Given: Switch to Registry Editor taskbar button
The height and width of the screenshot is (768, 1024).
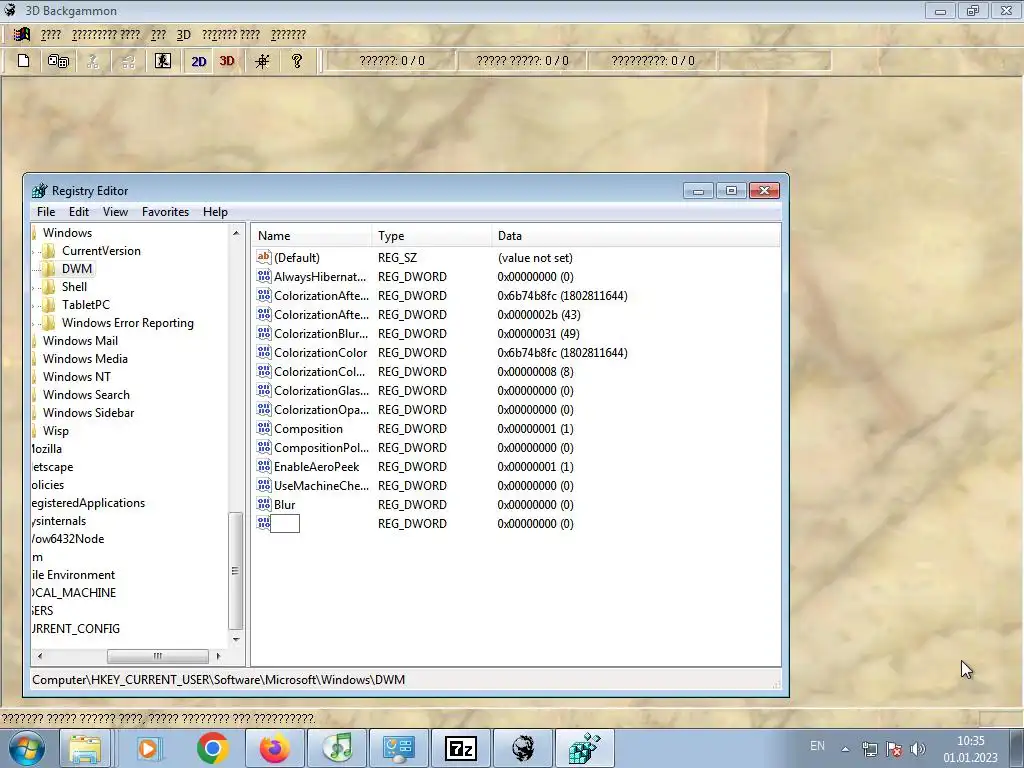Looking at the screenshot, I should click(584, 748).
